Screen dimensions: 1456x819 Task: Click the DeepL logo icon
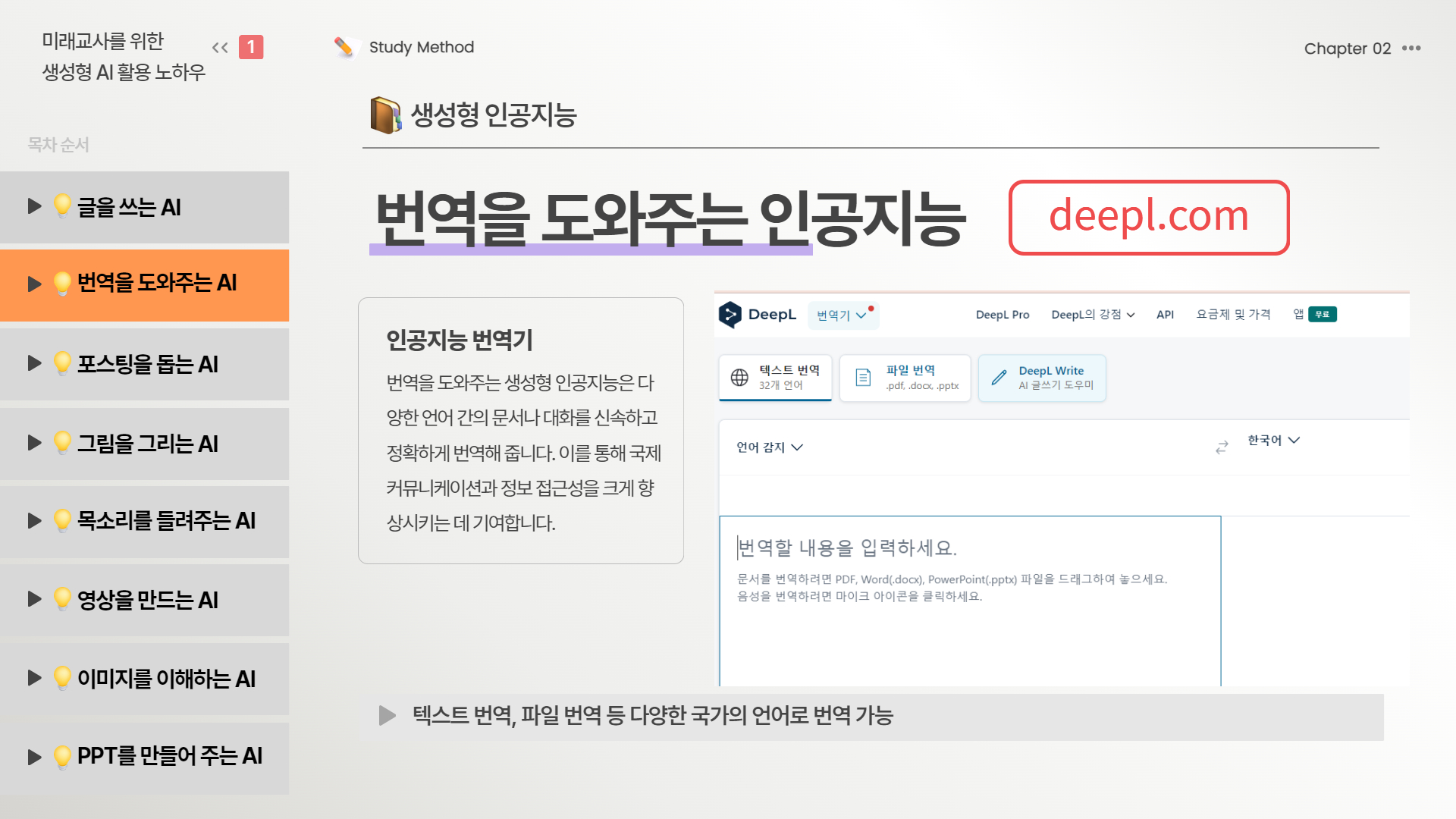tap(730, 314)
